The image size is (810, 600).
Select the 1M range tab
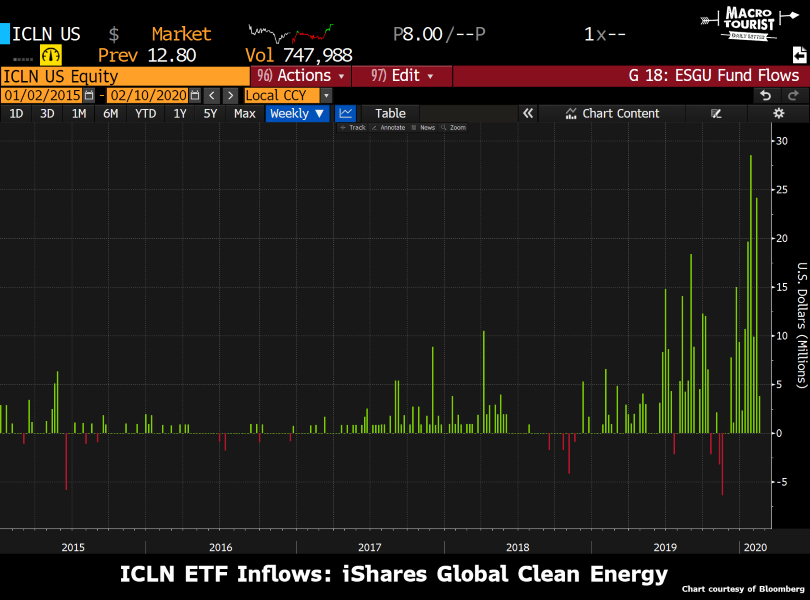point(79,113)
